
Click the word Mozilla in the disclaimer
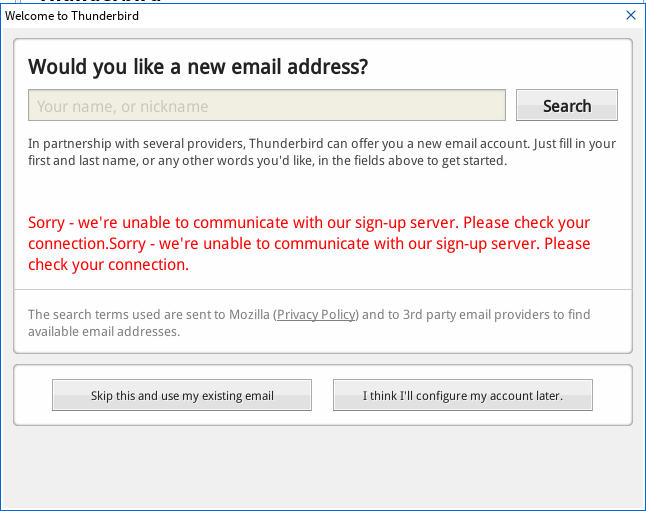(x=248, y=315)
